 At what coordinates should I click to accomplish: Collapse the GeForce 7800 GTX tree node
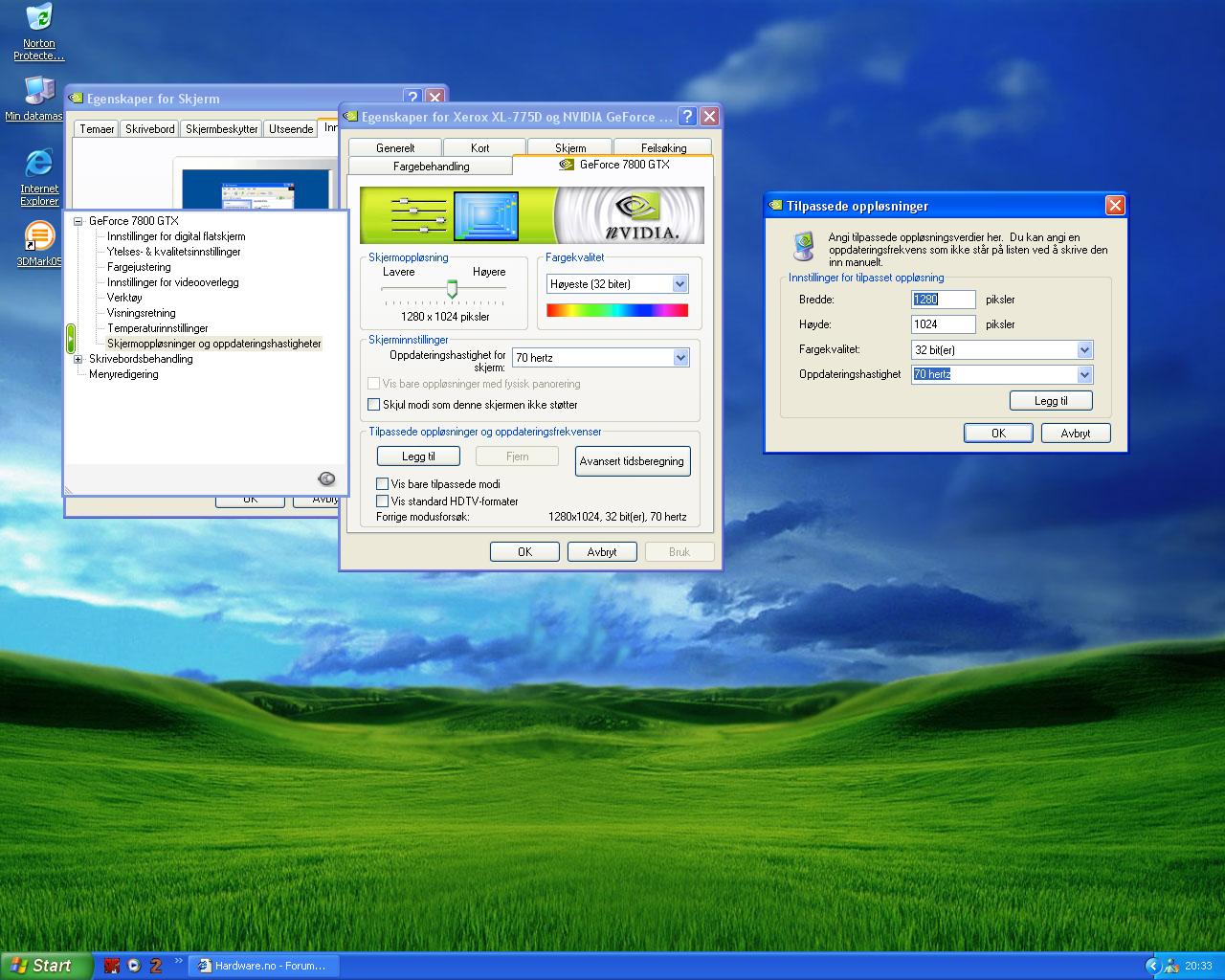[78, 221]
